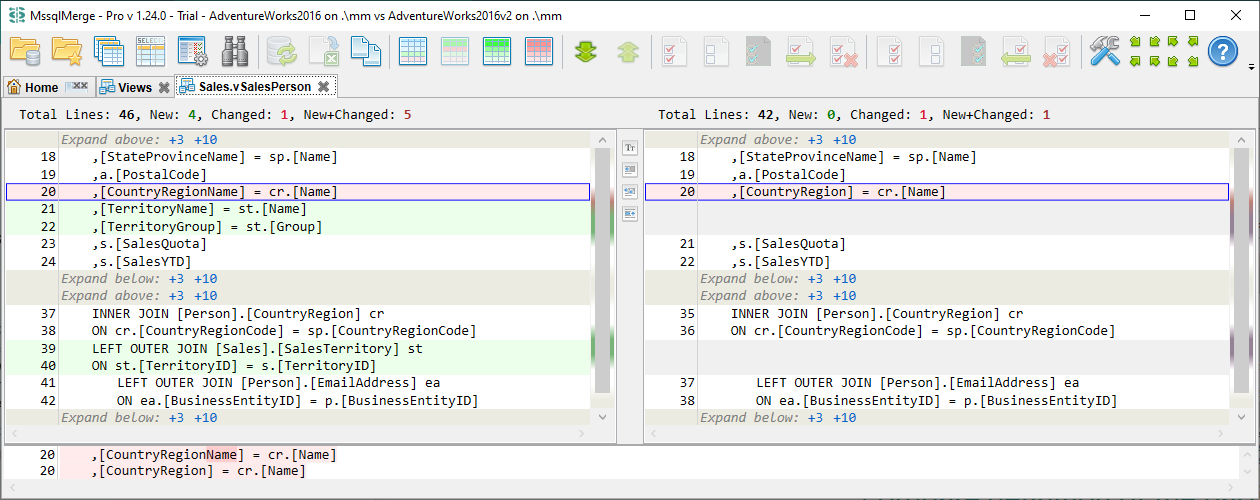This screenshot has height=500, width=1260.
Task: Click the green arrows layout icon
Action: [1164, 51]
